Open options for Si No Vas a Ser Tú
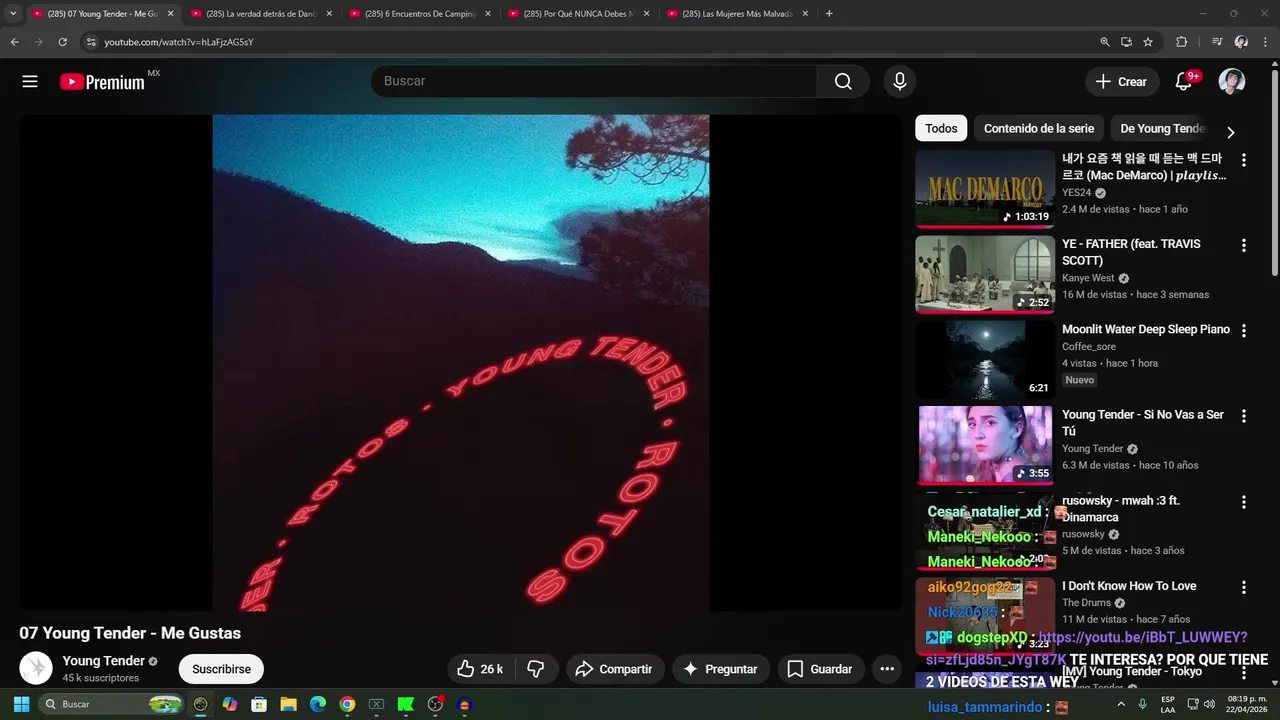 [1244, 416]
